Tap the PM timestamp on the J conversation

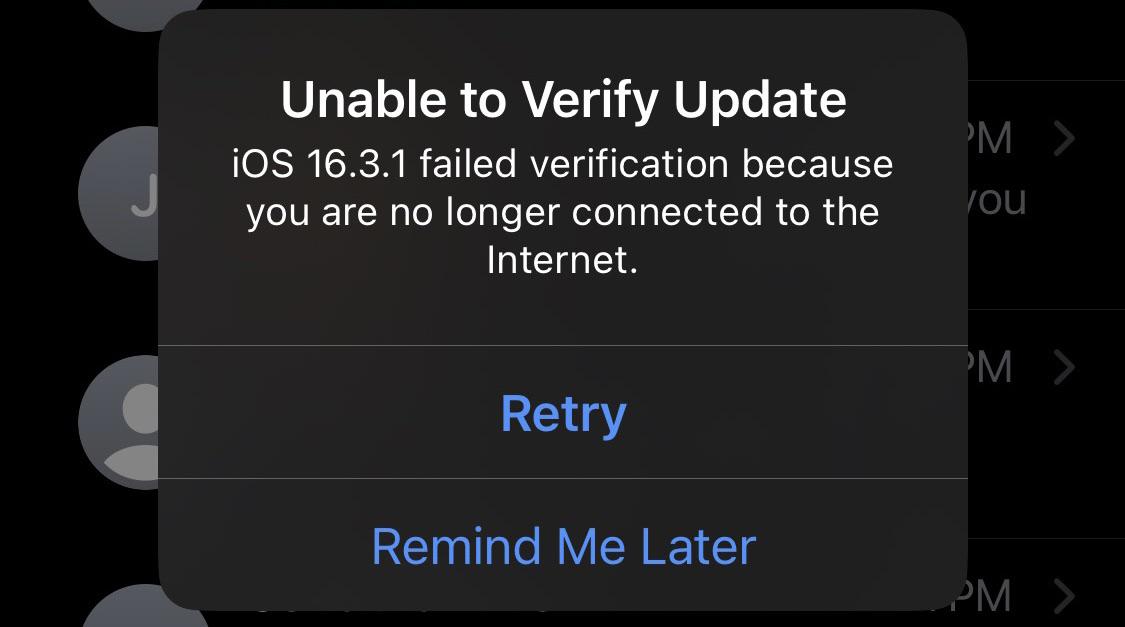990,140
